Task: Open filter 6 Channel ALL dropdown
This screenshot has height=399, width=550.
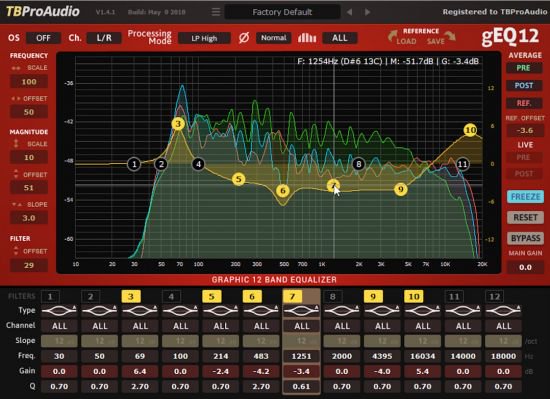Action: coord(261,326)
